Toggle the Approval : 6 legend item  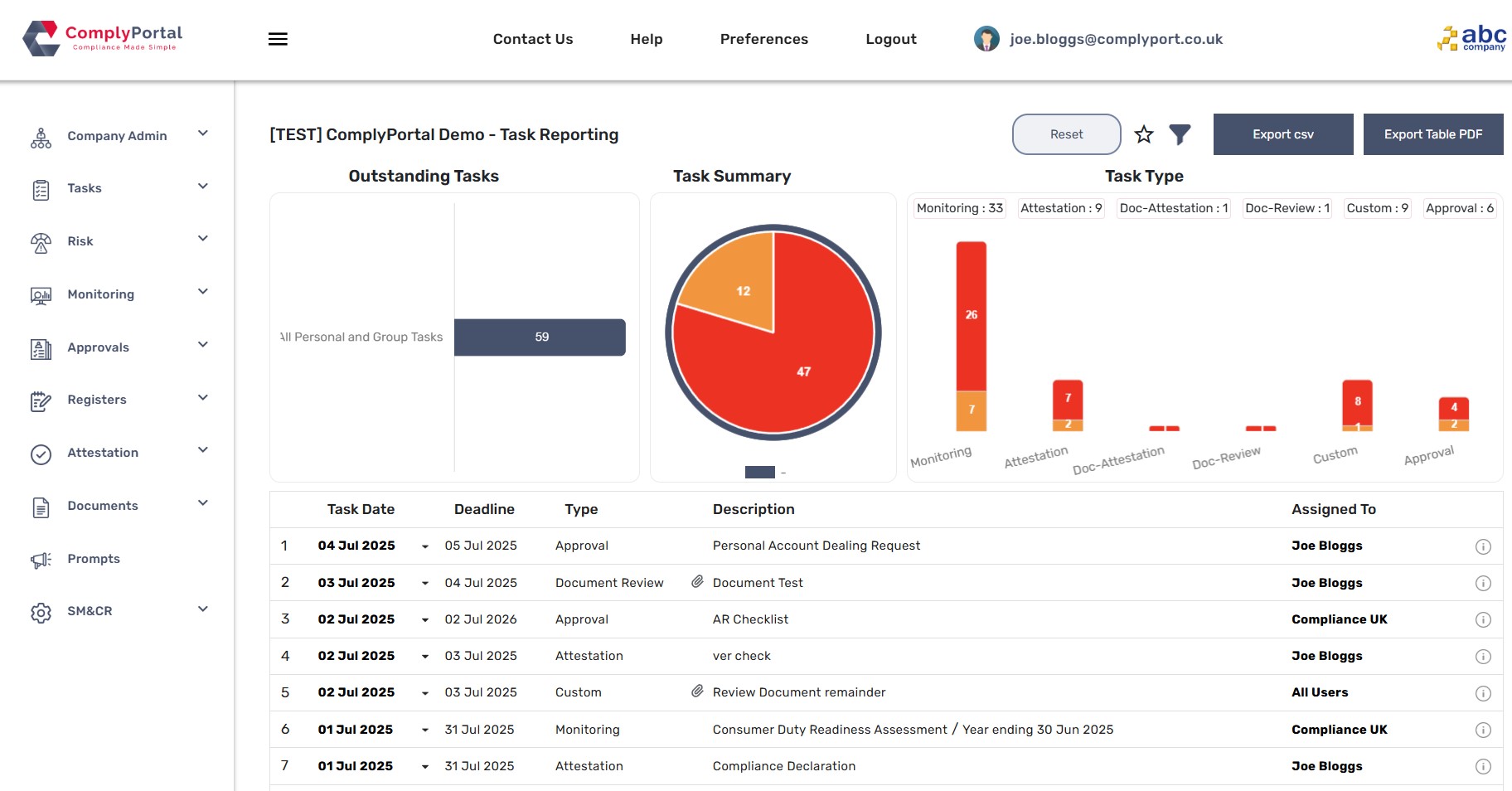pyautogui.click(x=1459, y=208)
